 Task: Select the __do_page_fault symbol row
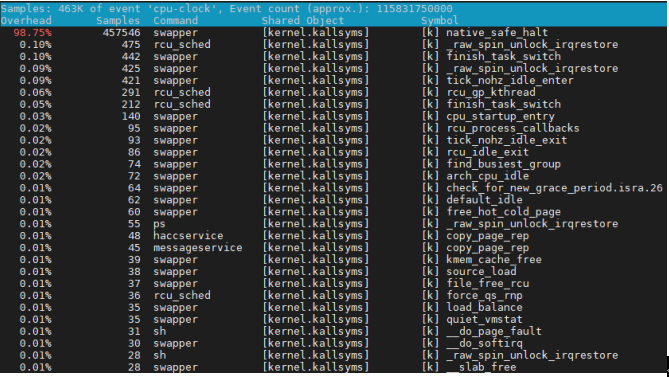click(334, 331)
